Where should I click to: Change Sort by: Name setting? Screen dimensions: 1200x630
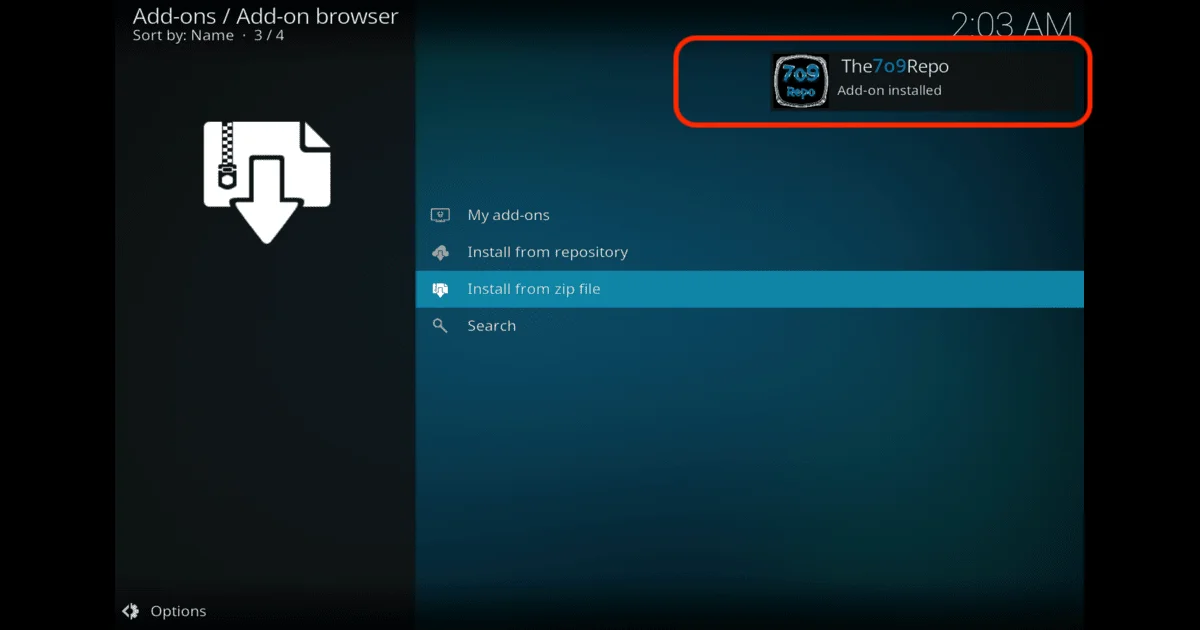click(x=185, y=35)
